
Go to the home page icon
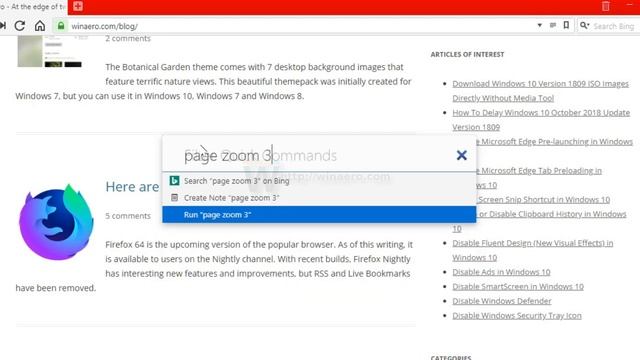(x=40, y=26)
